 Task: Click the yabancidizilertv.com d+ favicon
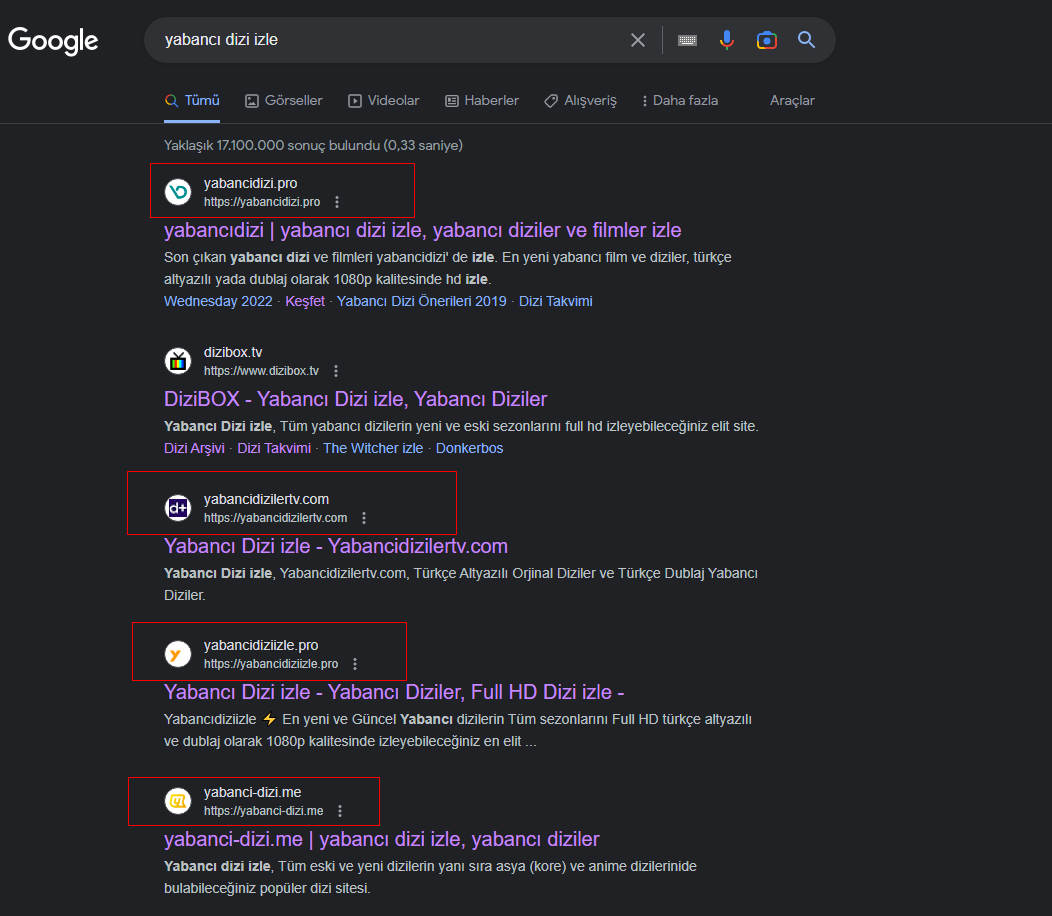coord(178,508)
